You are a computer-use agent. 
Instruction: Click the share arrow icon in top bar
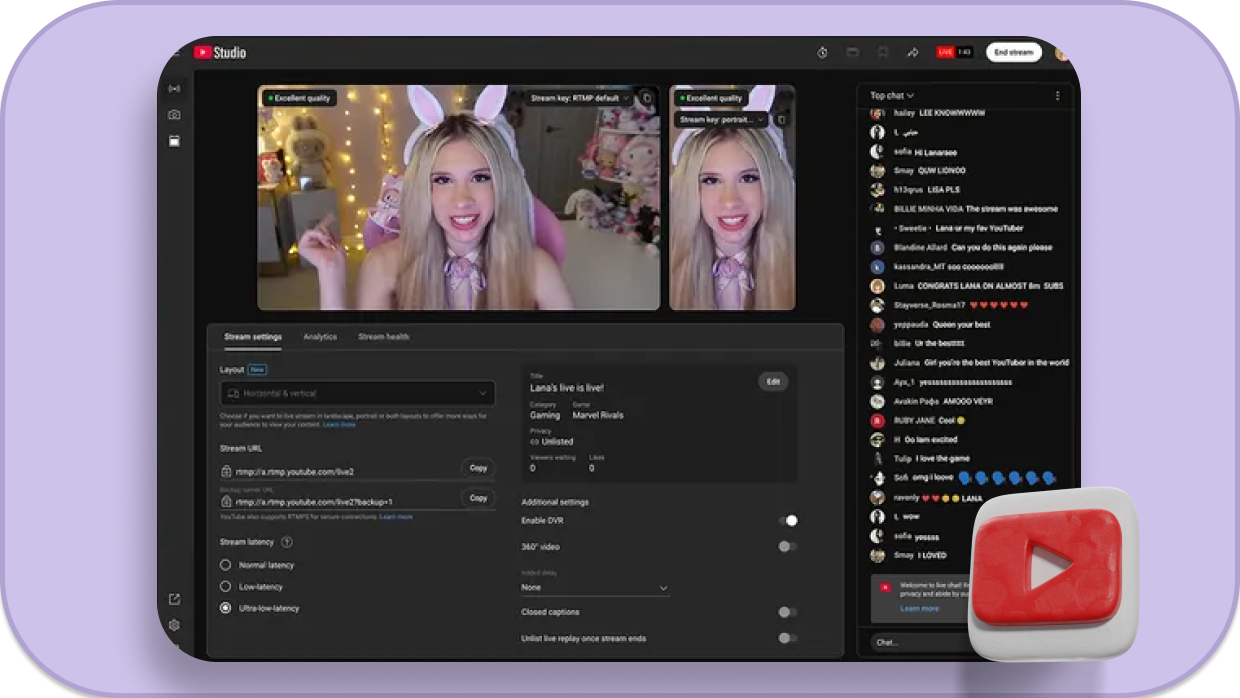tap(912, 53)
